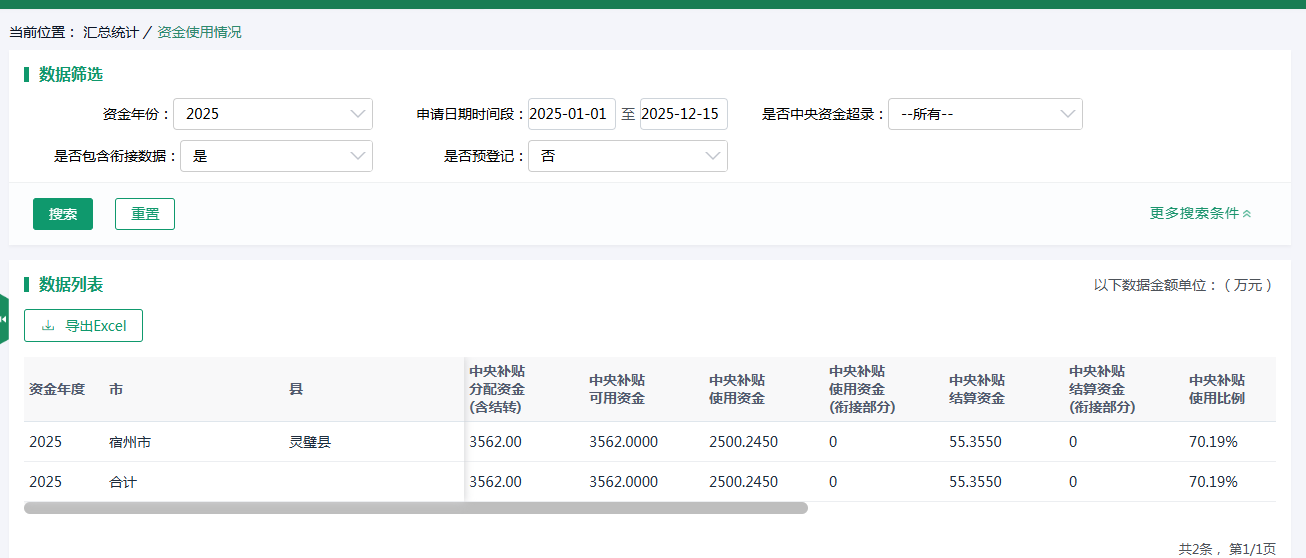1306x558 pixels.
Task: Toggle the left sidebar collapse handle
Action: (4, 319)
